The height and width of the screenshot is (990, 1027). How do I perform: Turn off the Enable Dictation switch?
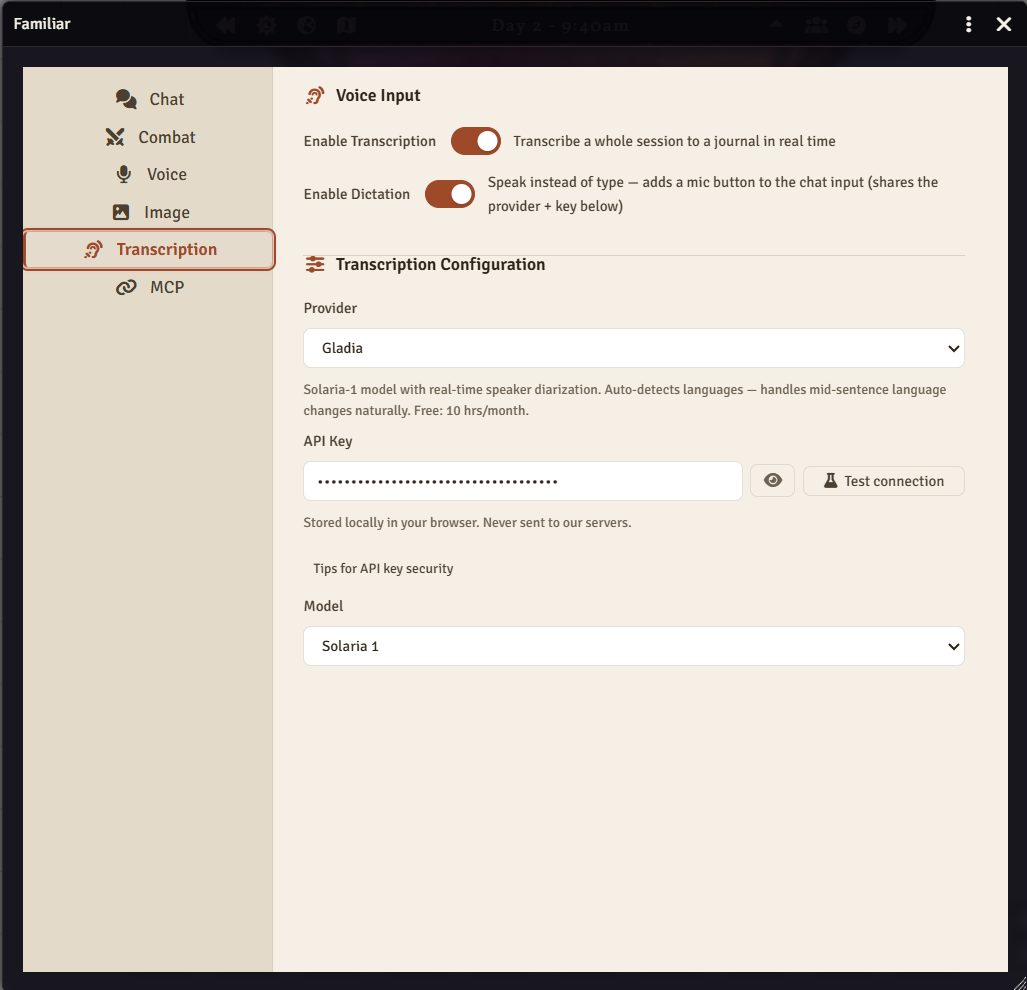[x=450, y=194]
